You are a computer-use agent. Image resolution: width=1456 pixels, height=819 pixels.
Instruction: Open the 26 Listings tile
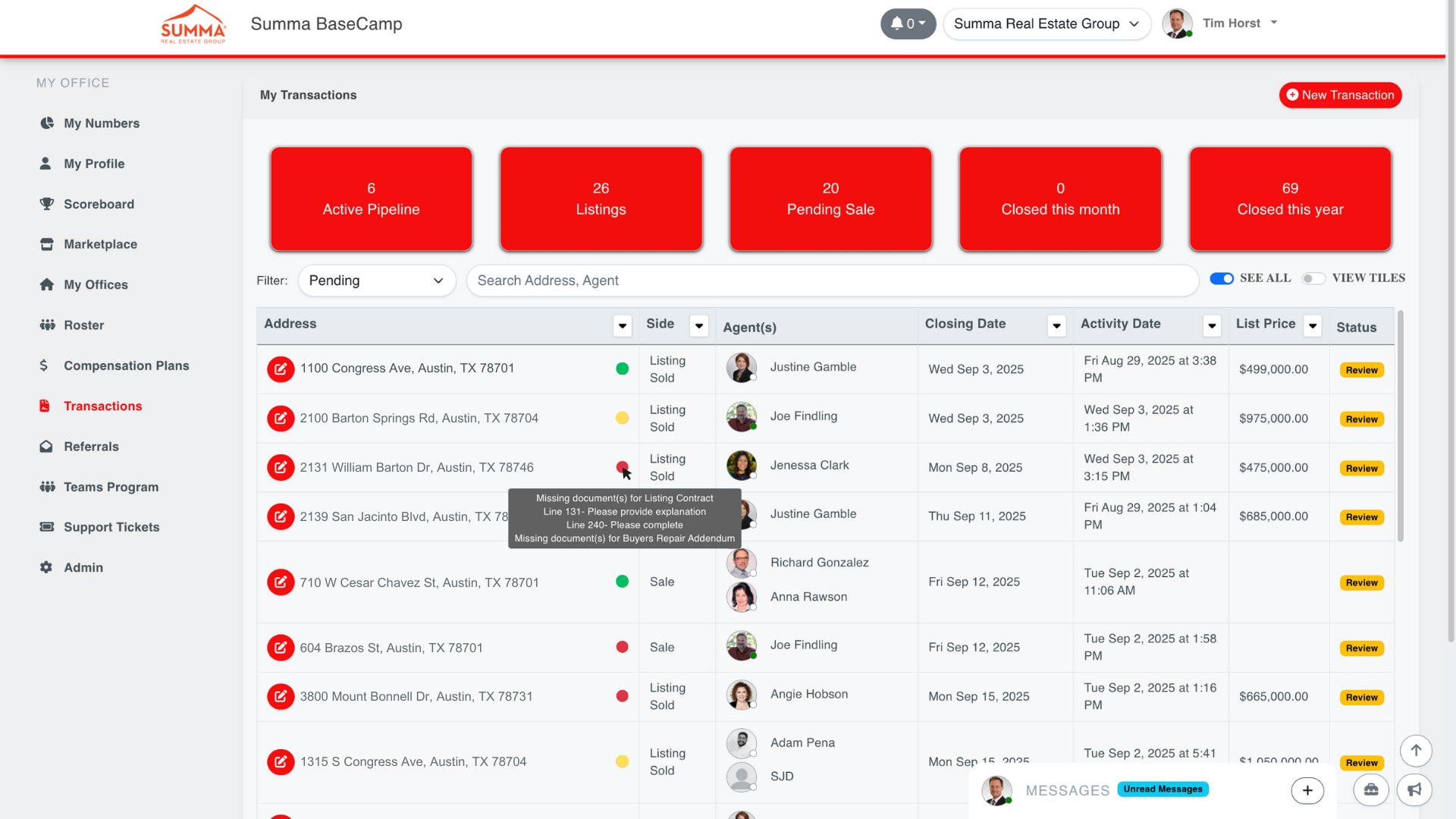600,199
